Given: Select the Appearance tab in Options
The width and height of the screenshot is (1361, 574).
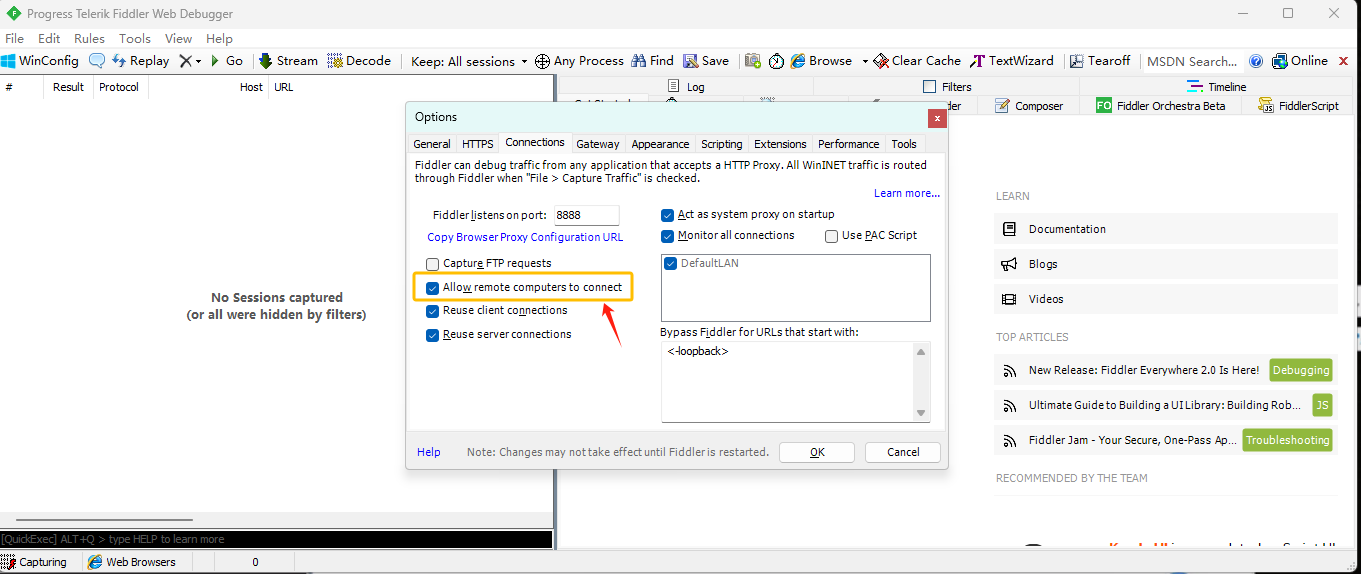Looking at the screenshot, I should (x=660, y=144).
